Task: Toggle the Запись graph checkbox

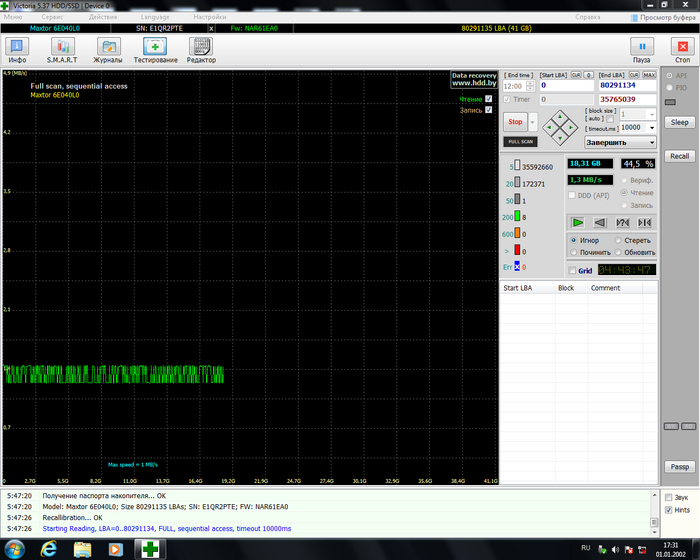Action: pyautogui.click(x=488, y=110)
